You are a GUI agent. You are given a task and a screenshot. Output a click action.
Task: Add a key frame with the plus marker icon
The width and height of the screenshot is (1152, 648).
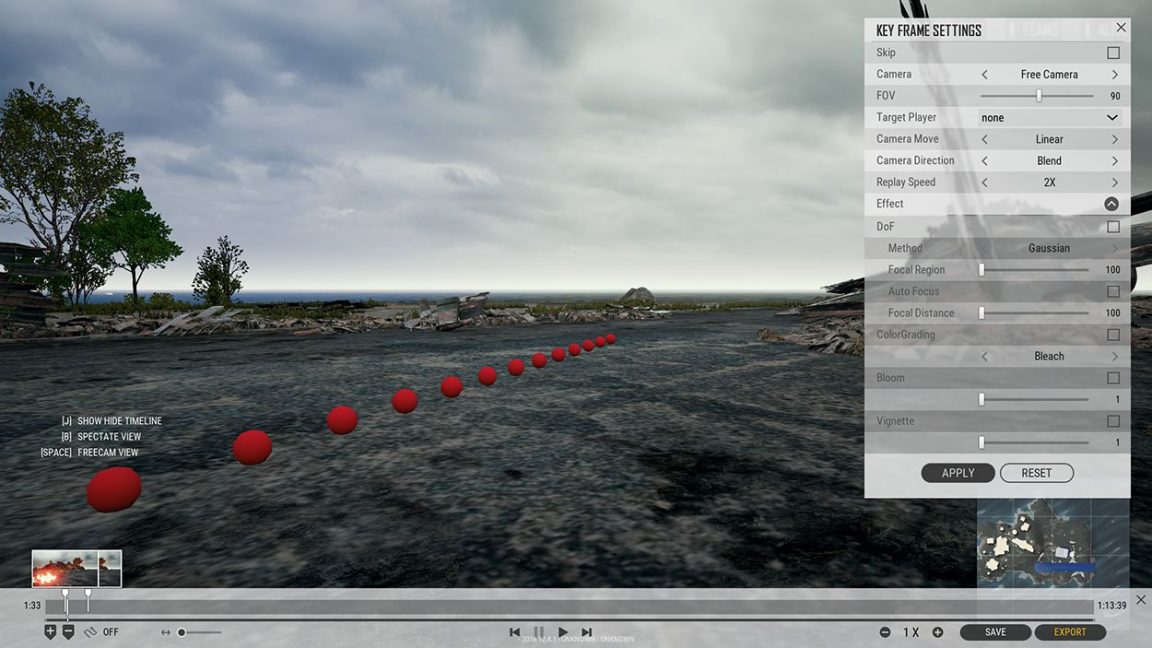click(50, 632)
